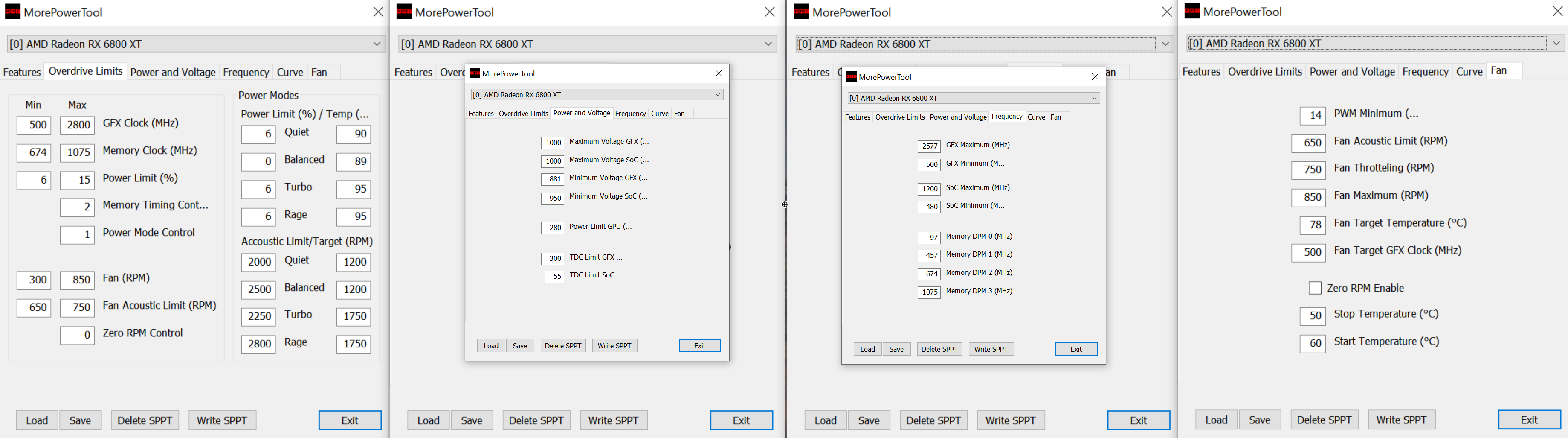Close the Power and Voltage dialog
Image resolution: width=1568 pixels, height=438 pixels.
point(718,73)
